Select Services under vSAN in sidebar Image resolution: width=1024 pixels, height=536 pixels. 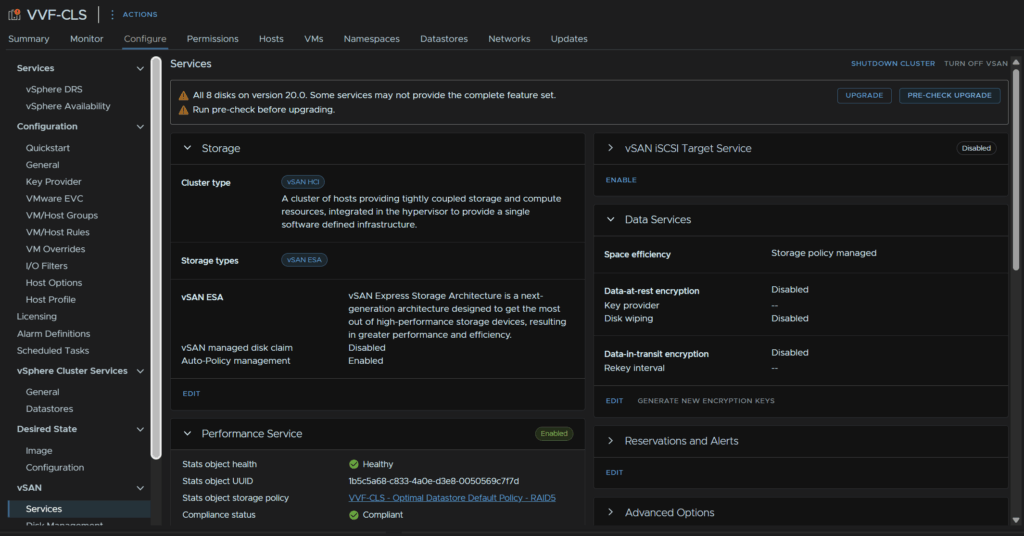[44, 509]
